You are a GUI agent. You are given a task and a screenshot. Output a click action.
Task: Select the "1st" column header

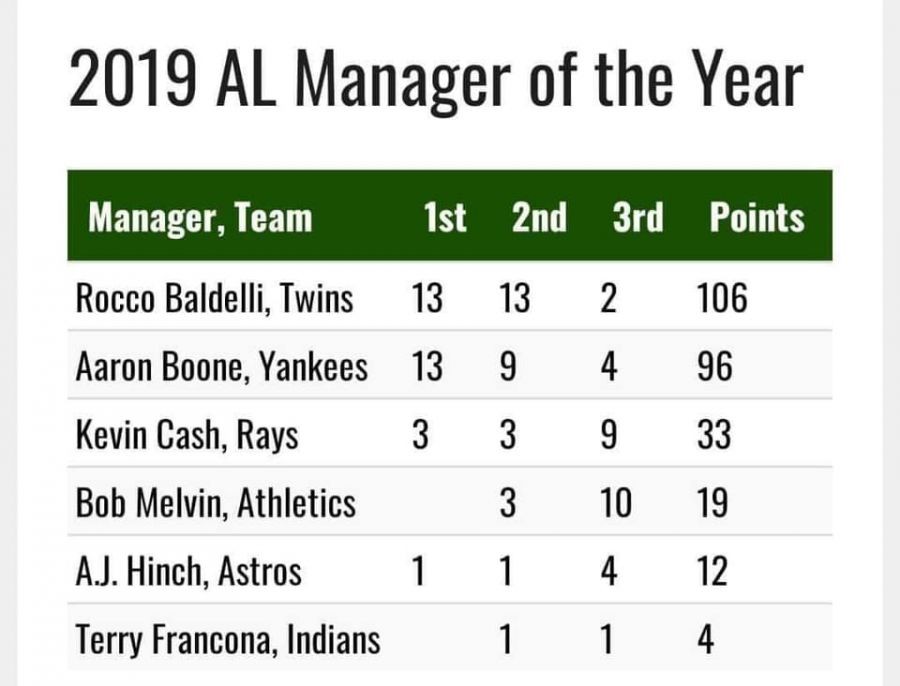coord(444,218)
